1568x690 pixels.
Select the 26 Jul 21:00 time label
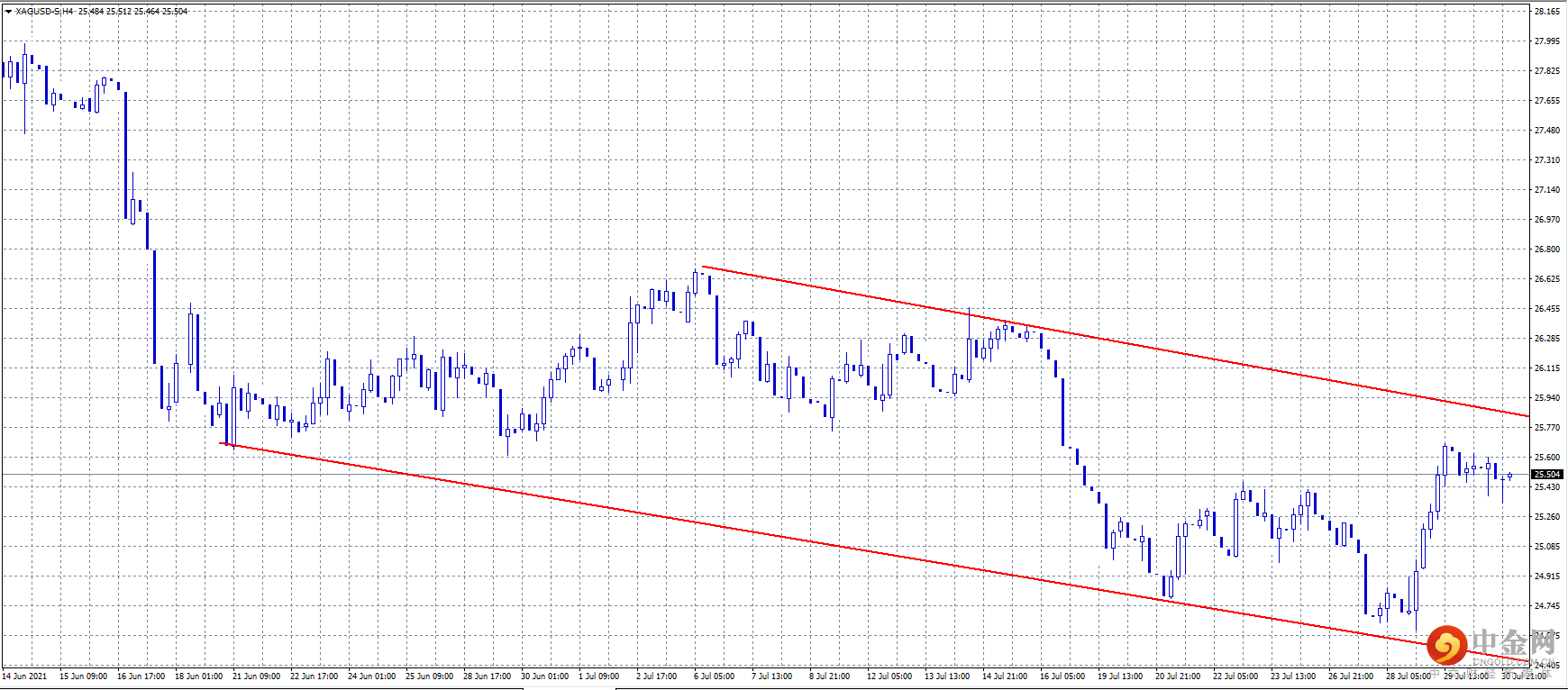[1351, 676]
